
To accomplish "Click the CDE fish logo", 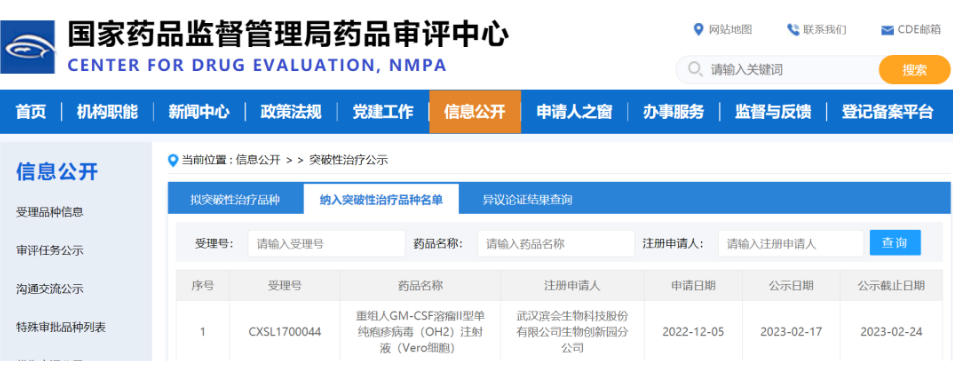I will [x=27, y=47].
